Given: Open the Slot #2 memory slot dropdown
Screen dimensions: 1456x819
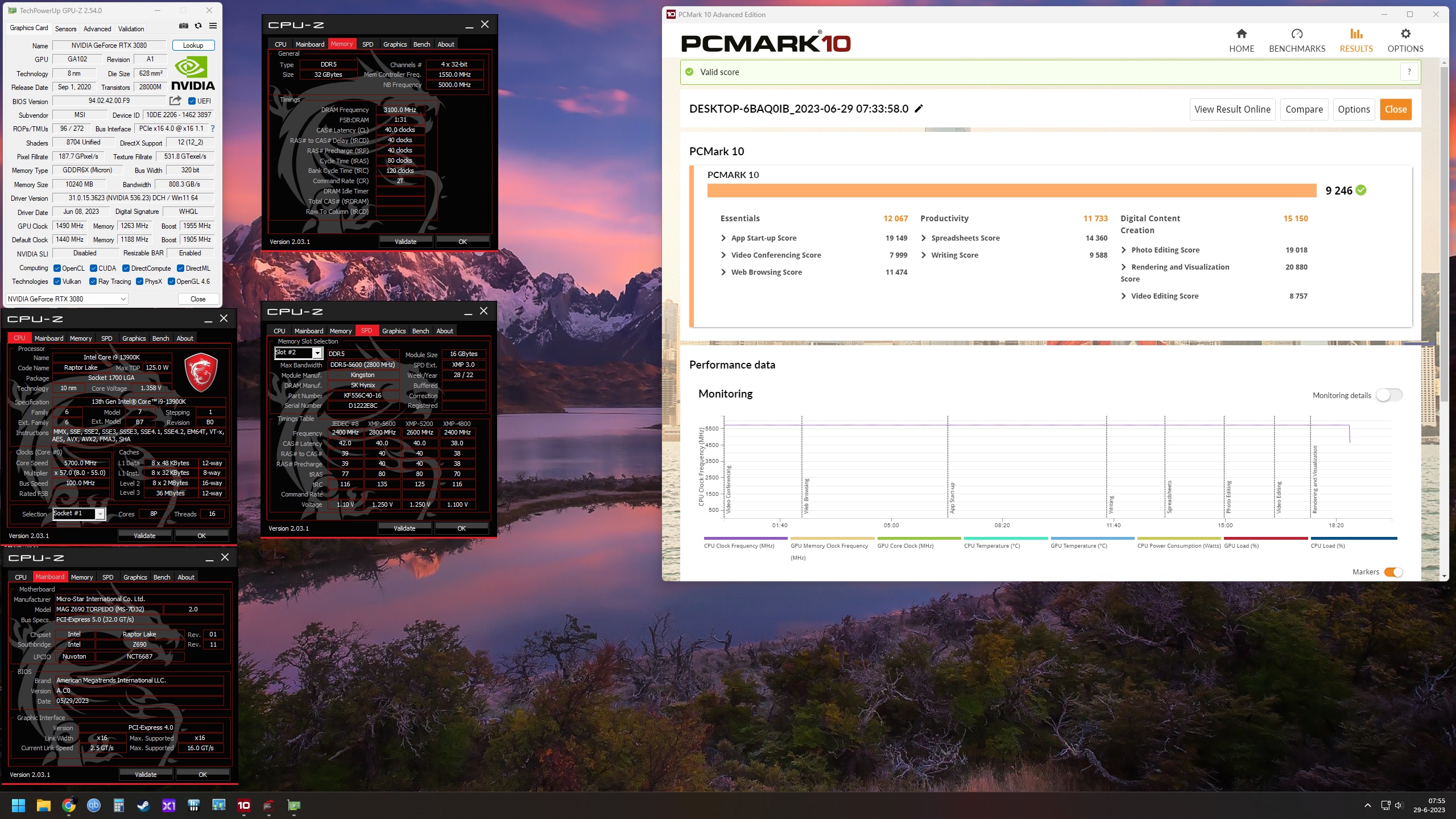Looking at the screenshot, I should point(299,353).
